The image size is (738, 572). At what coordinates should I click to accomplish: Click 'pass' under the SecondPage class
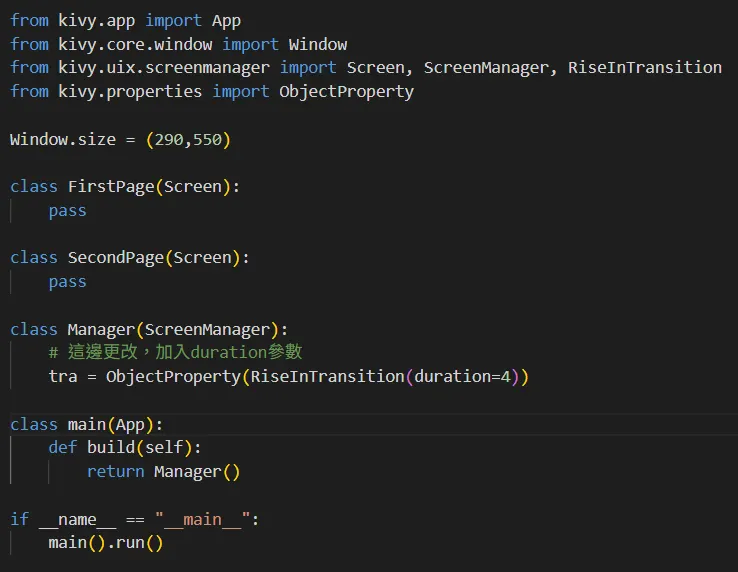click(67, 282)
